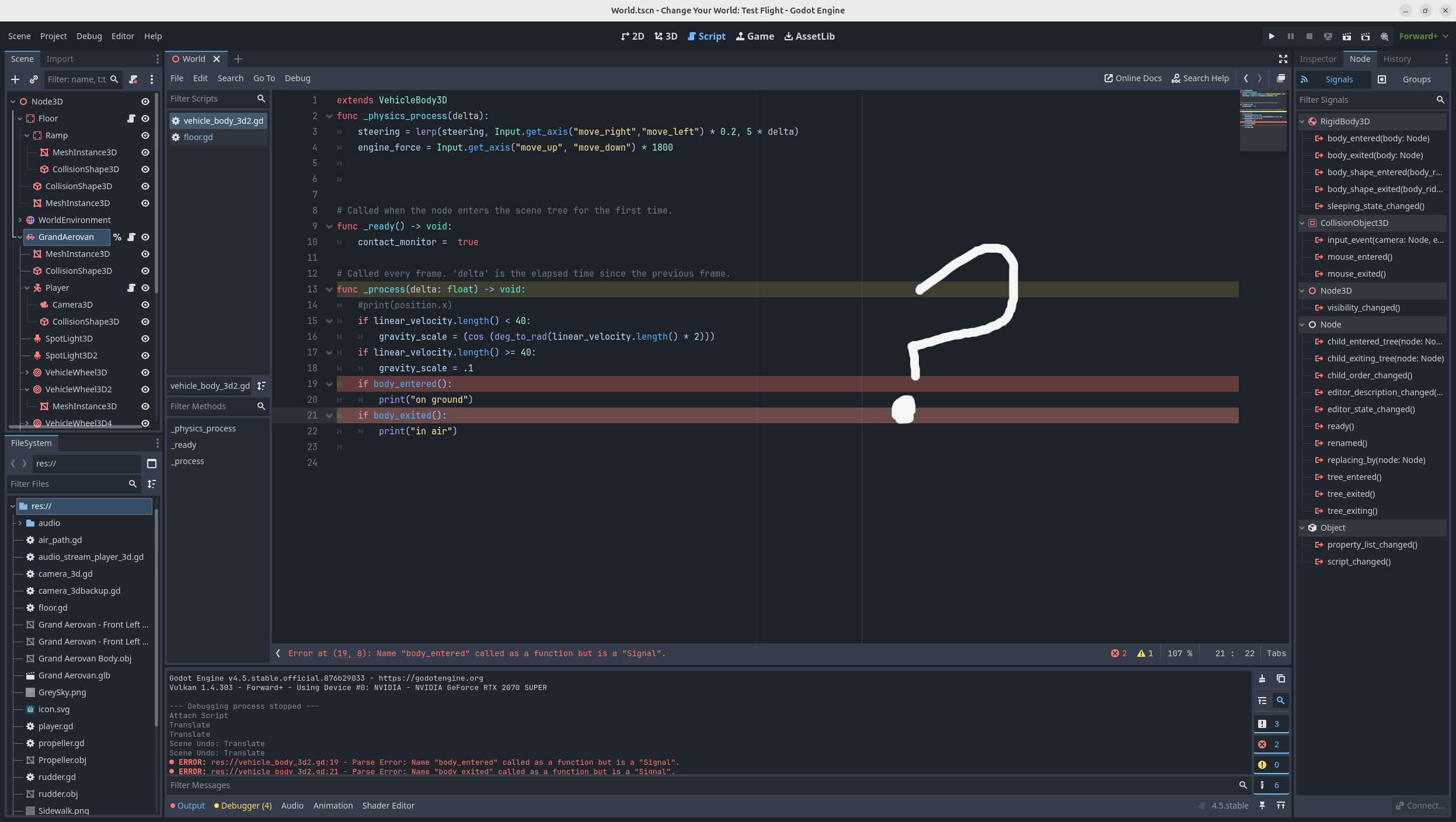Click the instantiate child scene link icon
The height and width of the screenshot is (822, 1456).
tap(33, 79)
